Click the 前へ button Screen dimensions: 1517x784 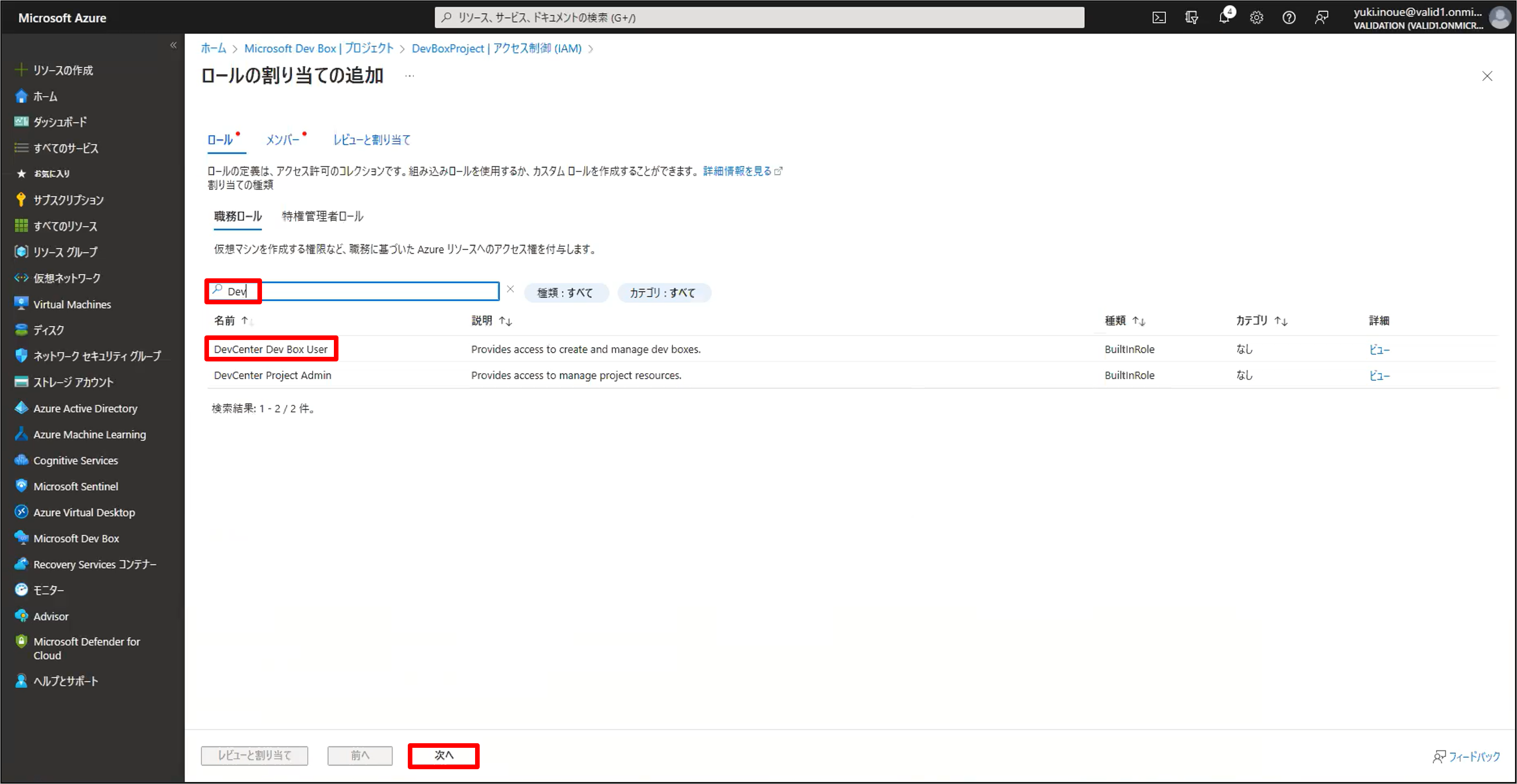360,755
